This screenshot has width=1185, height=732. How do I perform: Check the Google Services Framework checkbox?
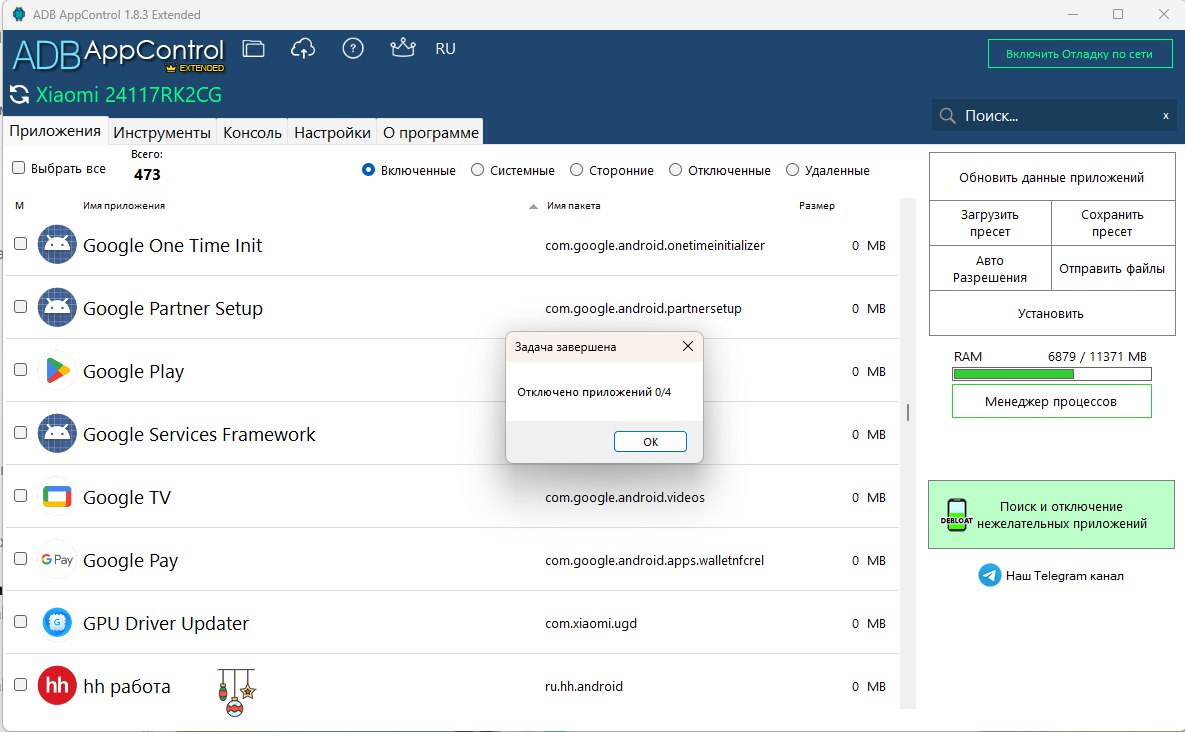tap(20, 433)
